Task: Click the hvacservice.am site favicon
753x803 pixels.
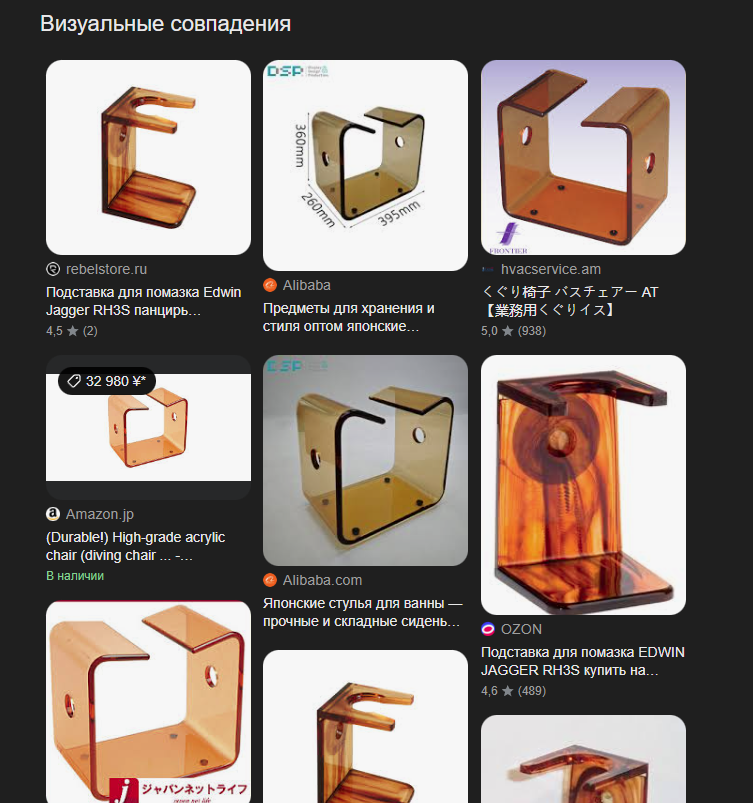Action: point(488,269)
